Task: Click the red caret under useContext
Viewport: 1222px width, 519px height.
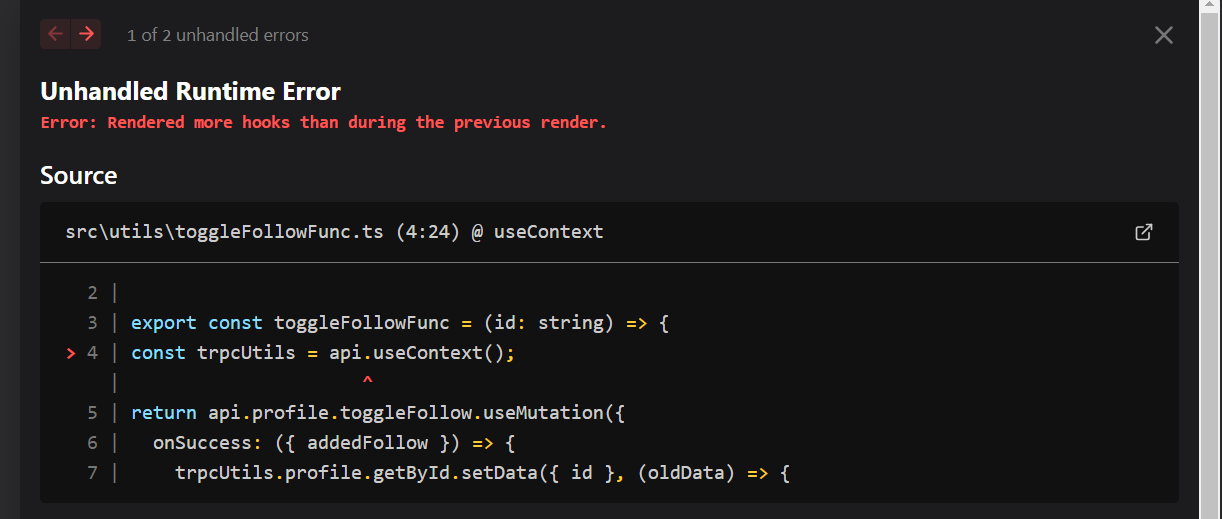Action: point(367,382)
